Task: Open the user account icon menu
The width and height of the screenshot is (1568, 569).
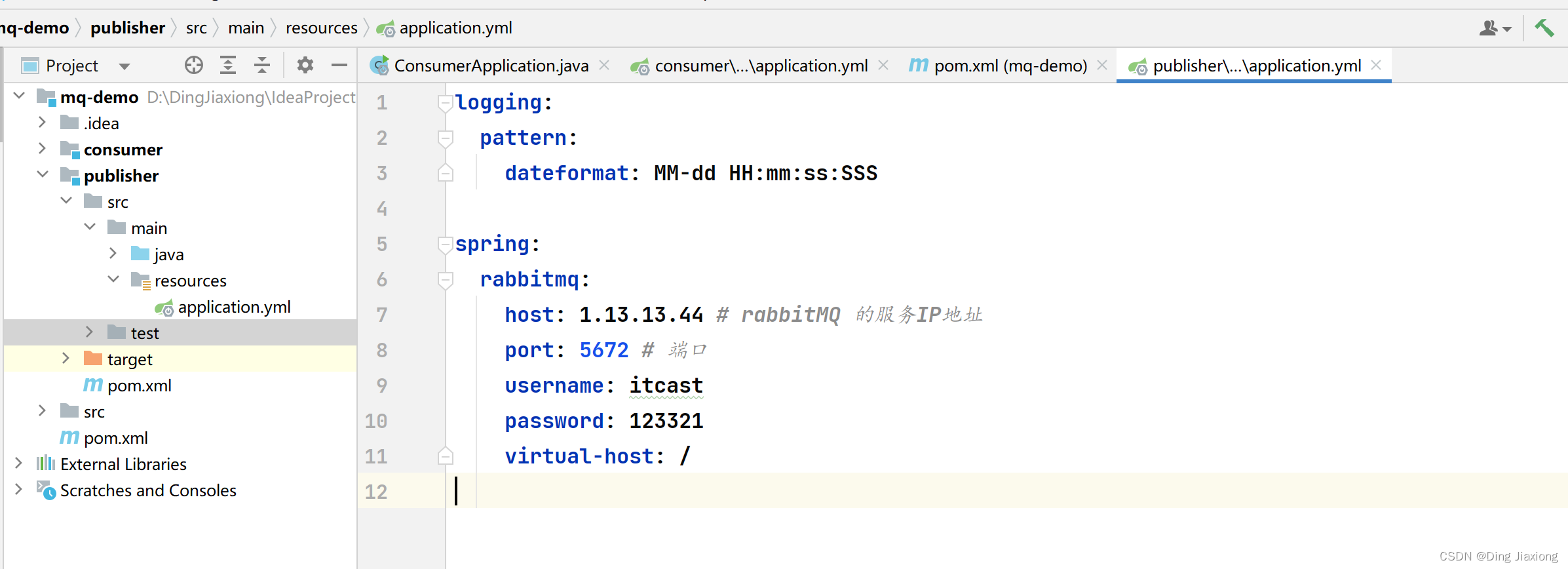Action: click(x=1495, y=28)
